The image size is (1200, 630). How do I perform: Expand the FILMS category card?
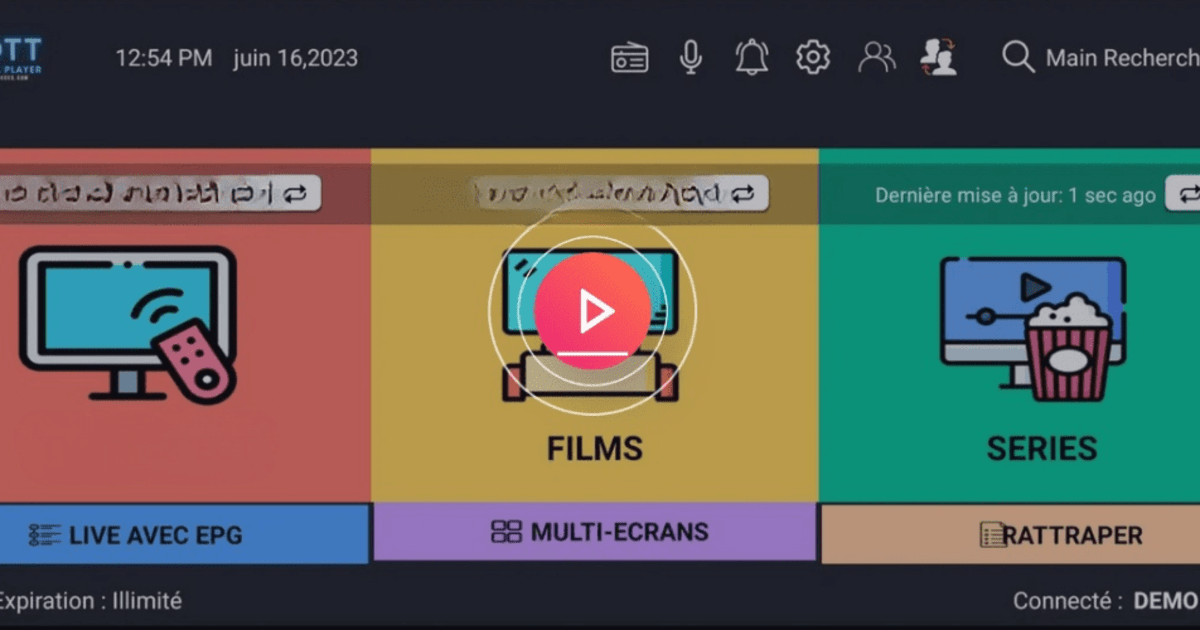[x=594, y=448]
